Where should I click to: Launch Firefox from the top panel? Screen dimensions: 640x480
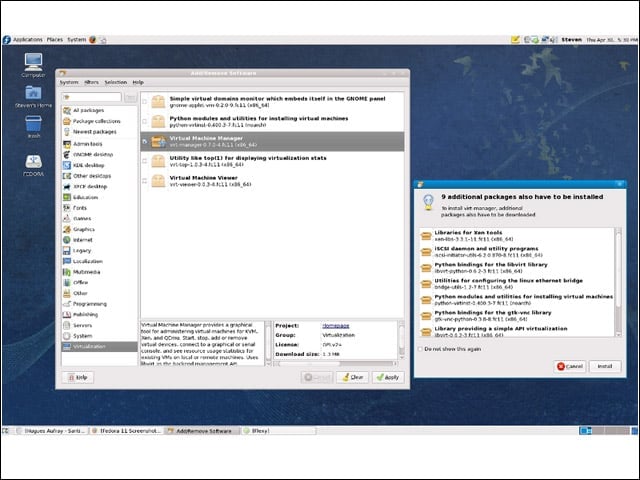pyautogui.click(x=93, y=40)
